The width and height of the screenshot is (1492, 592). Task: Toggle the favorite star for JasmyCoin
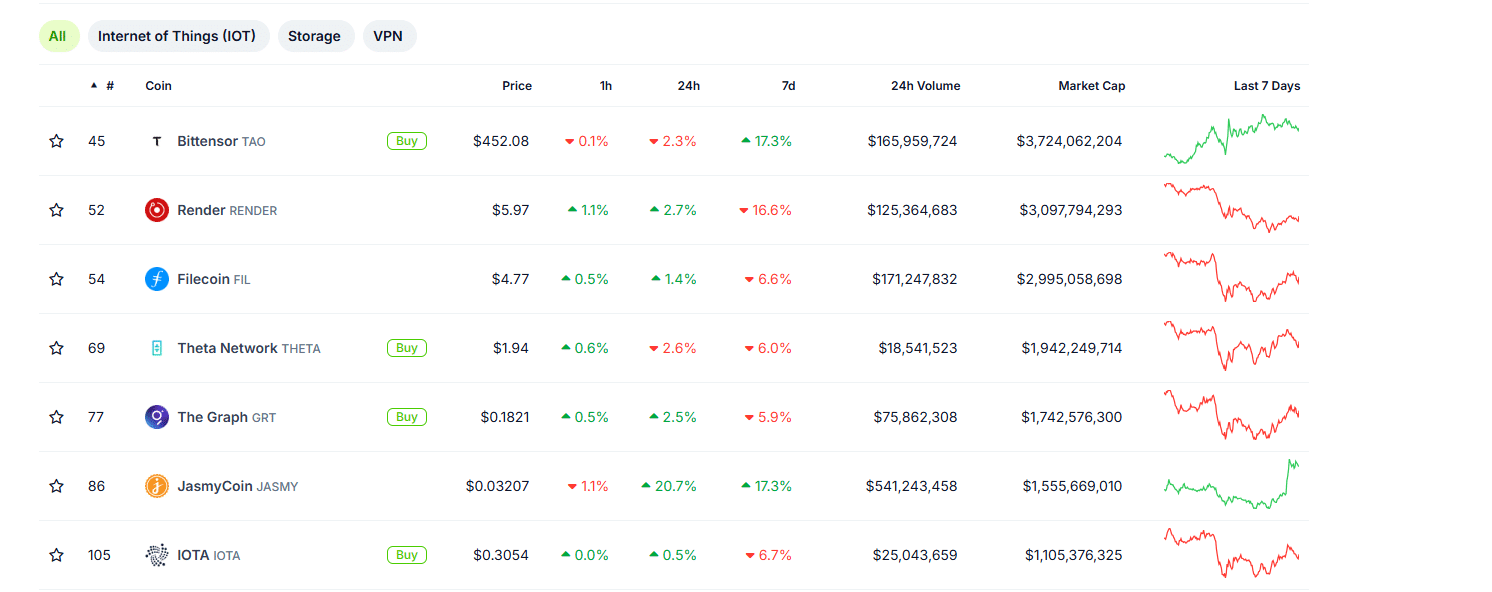tap(57, 486)
